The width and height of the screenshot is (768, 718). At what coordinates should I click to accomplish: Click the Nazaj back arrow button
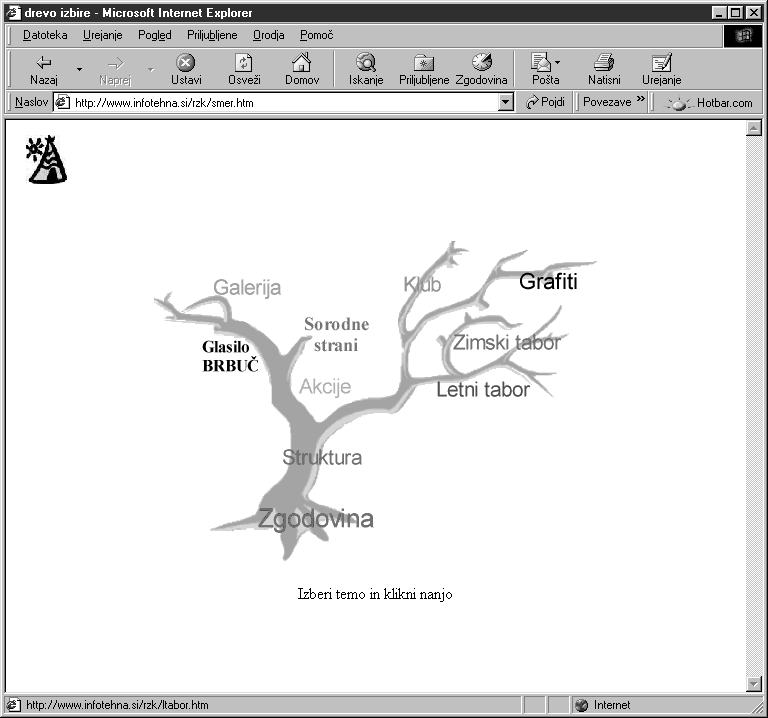pos(44,70)
